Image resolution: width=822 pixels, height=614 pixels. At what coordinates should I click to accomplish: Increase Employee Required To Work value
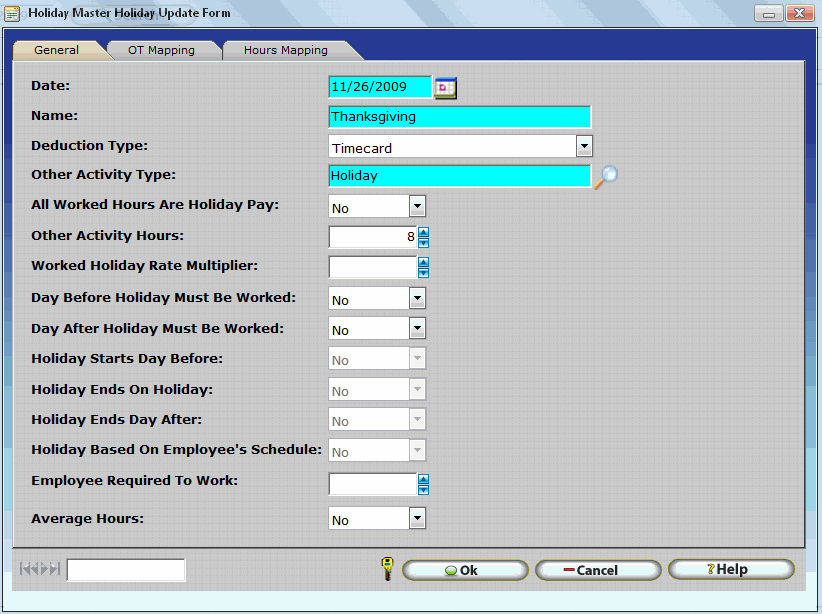coord(424,480)
